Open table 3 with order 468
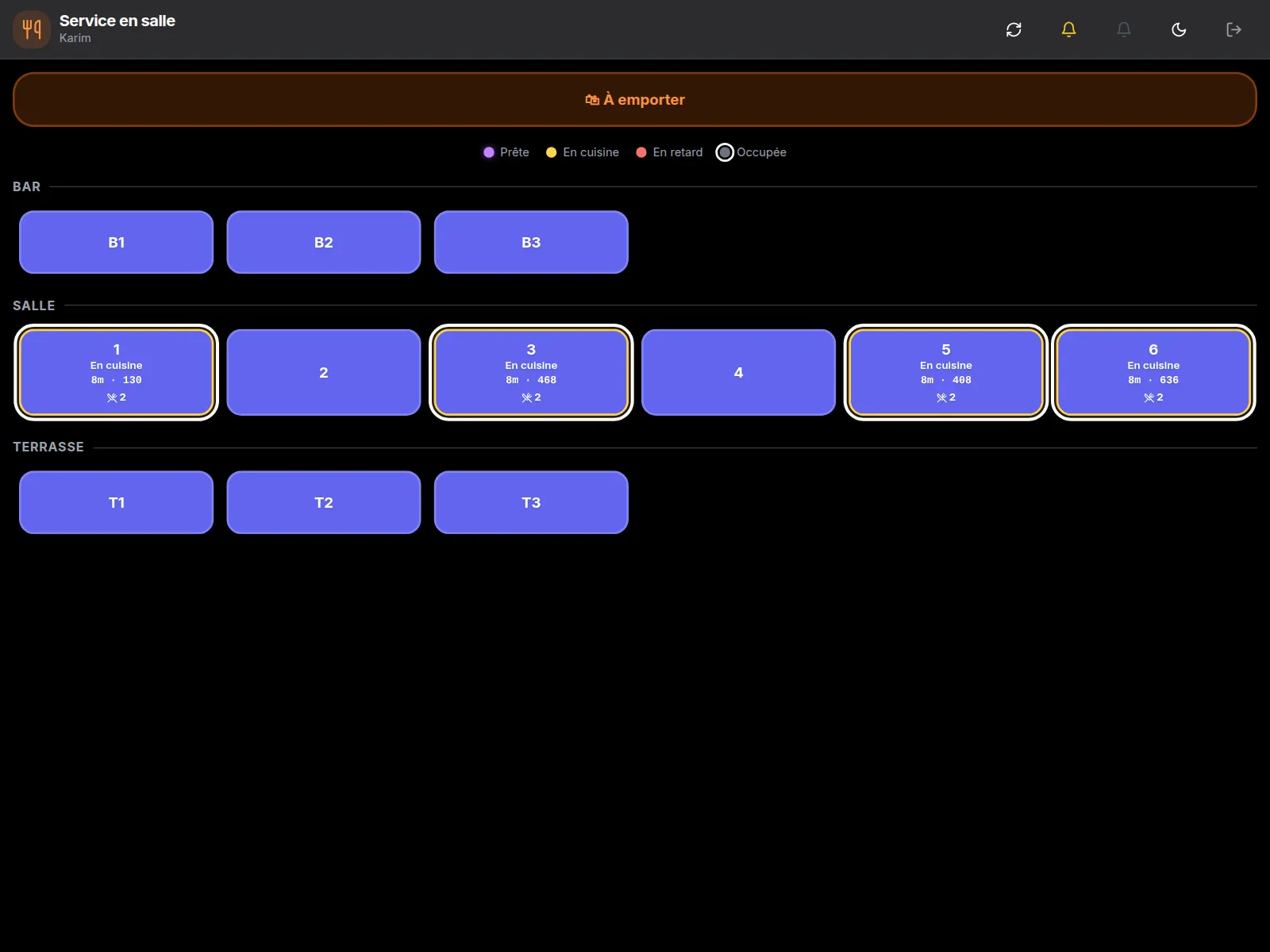1270x952 pixels. tap(531, 372)
